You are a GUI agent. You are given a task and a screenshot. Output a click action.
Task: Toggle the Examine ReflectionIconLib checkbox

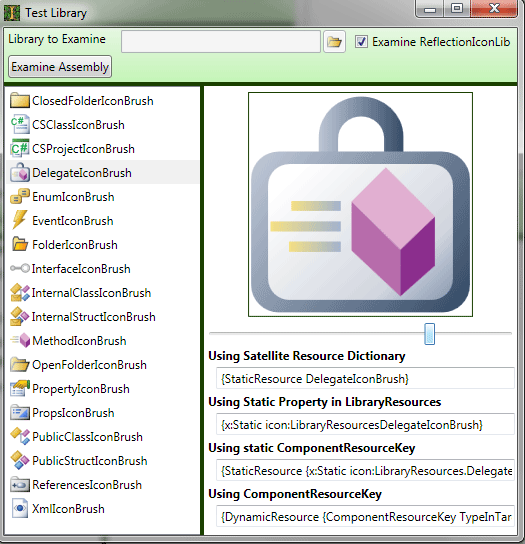coord(361,42)
